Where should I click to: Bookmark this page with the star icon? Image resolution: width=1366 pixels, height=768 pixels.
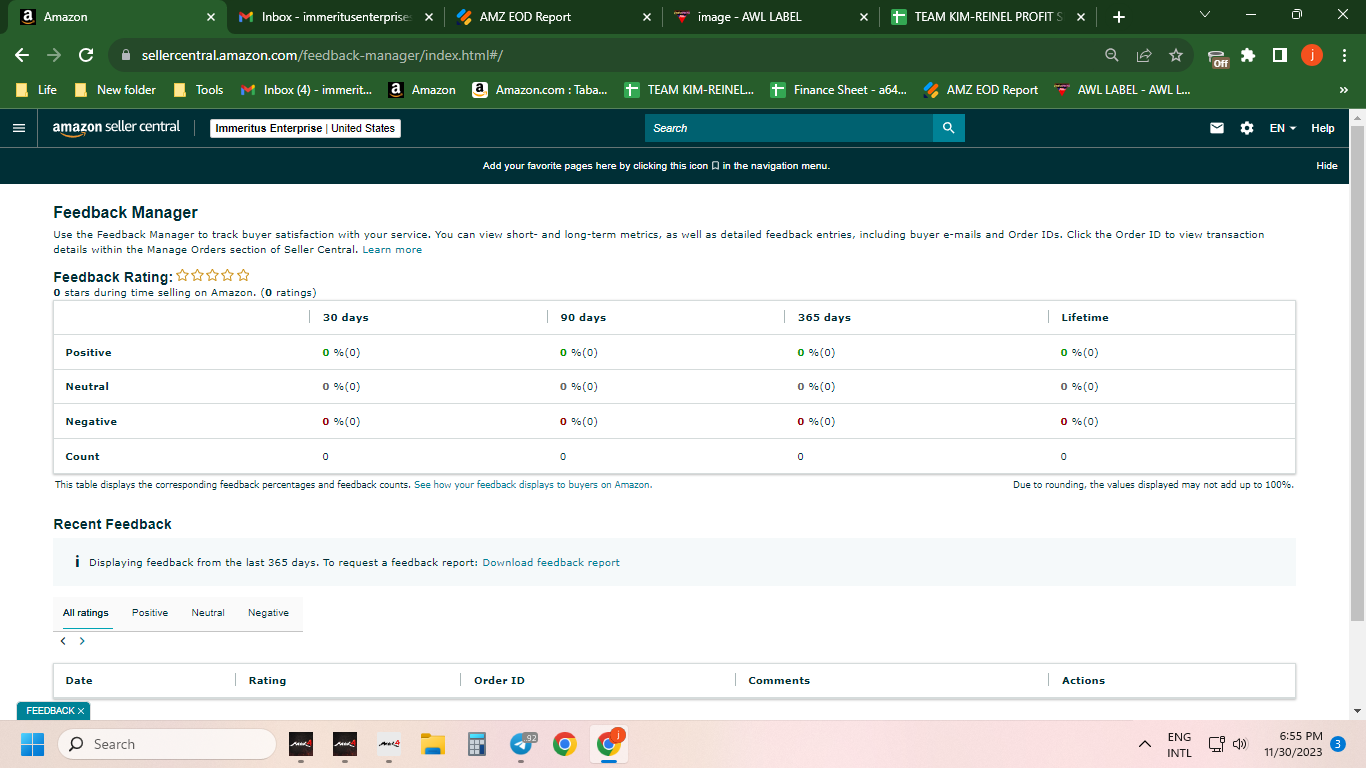pos(1176,55)
